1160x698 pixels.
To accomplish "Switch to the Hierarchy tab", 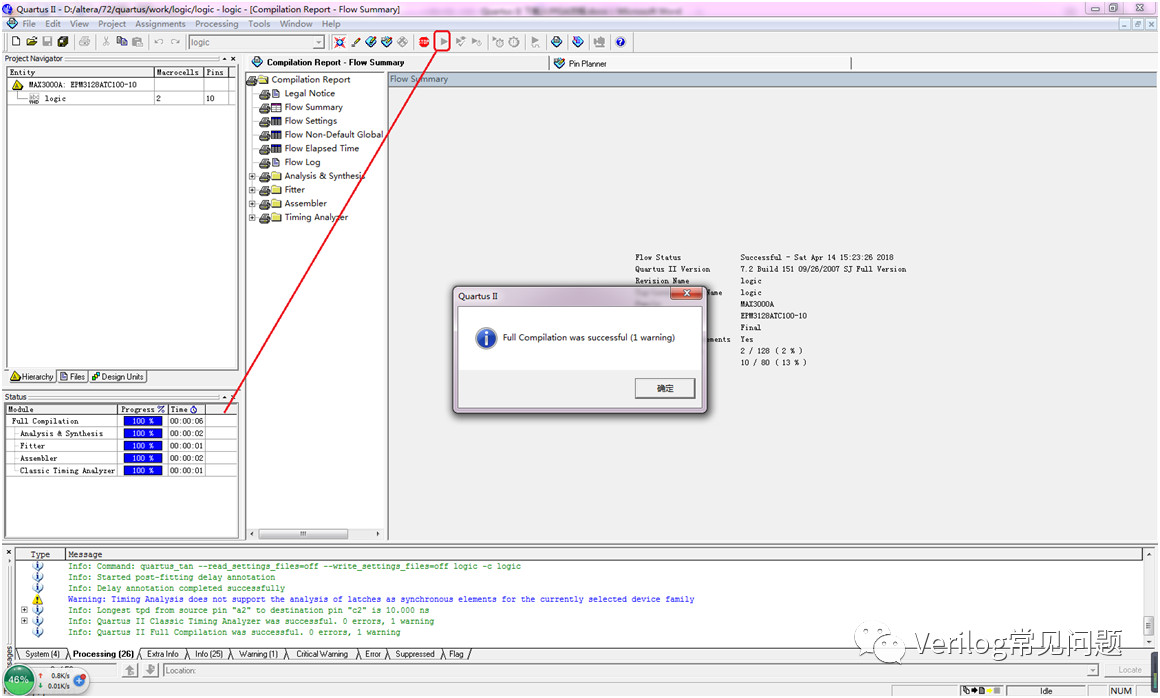I will tap(32, 377).
